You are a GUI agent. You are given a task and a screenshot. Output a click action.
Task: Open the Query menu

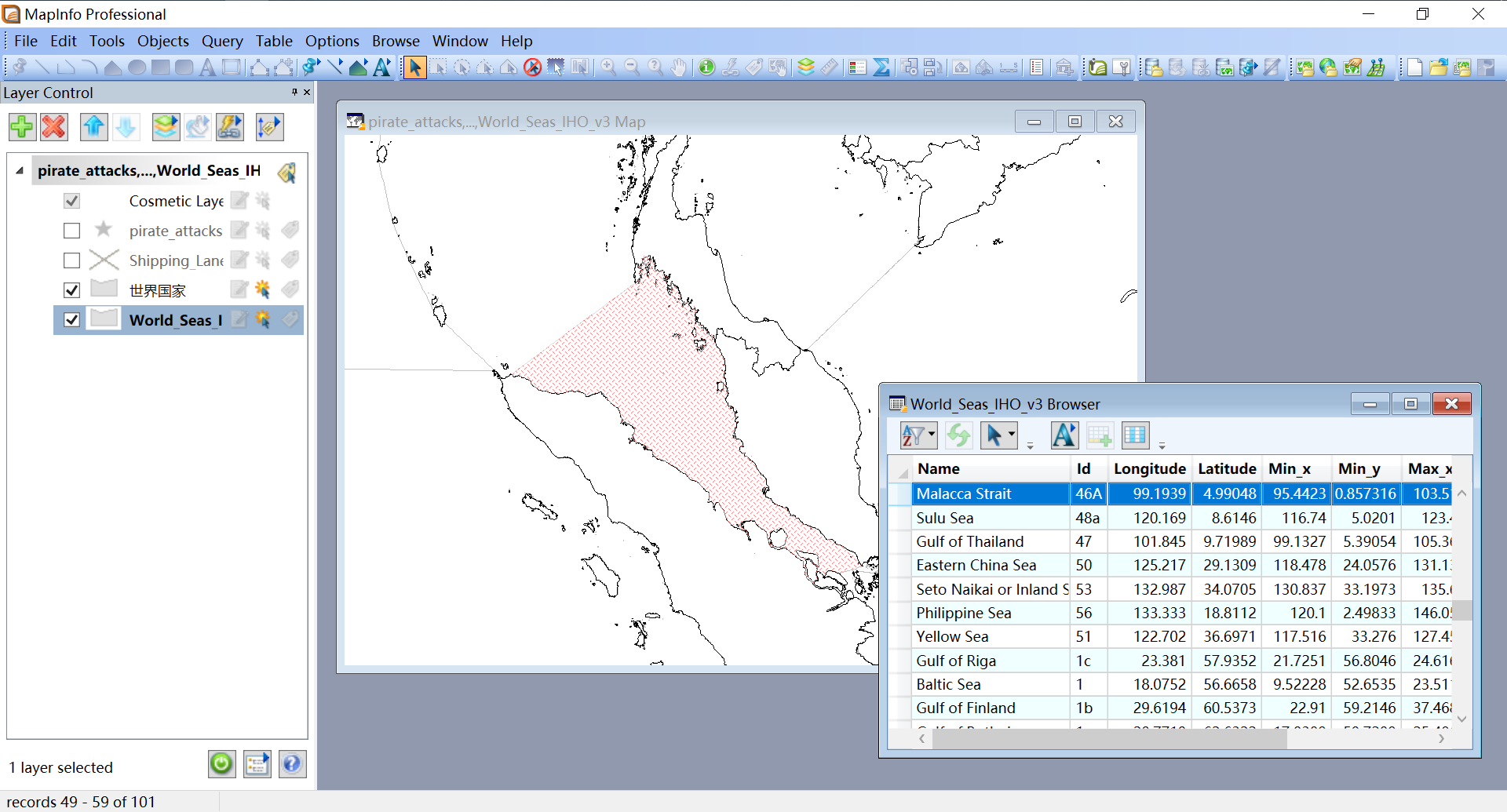coord(222,41)
